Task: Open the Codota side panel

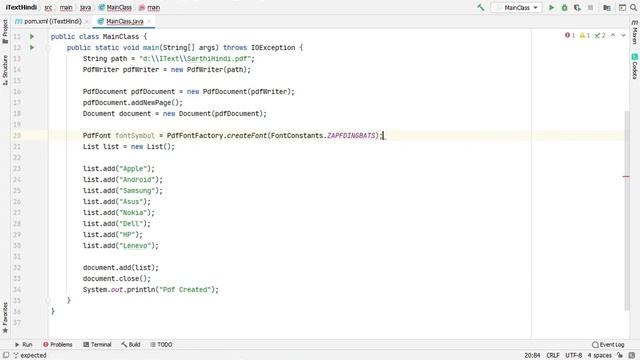Action: 634,66
